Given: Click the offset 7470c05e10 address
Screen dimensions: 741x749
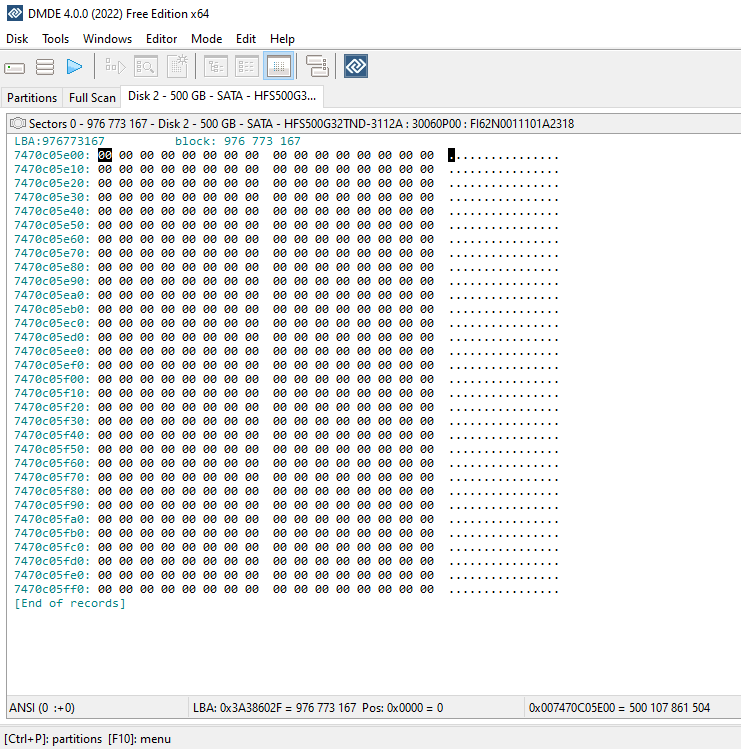Looking at the screenshot, I should [x=52, y=169].
